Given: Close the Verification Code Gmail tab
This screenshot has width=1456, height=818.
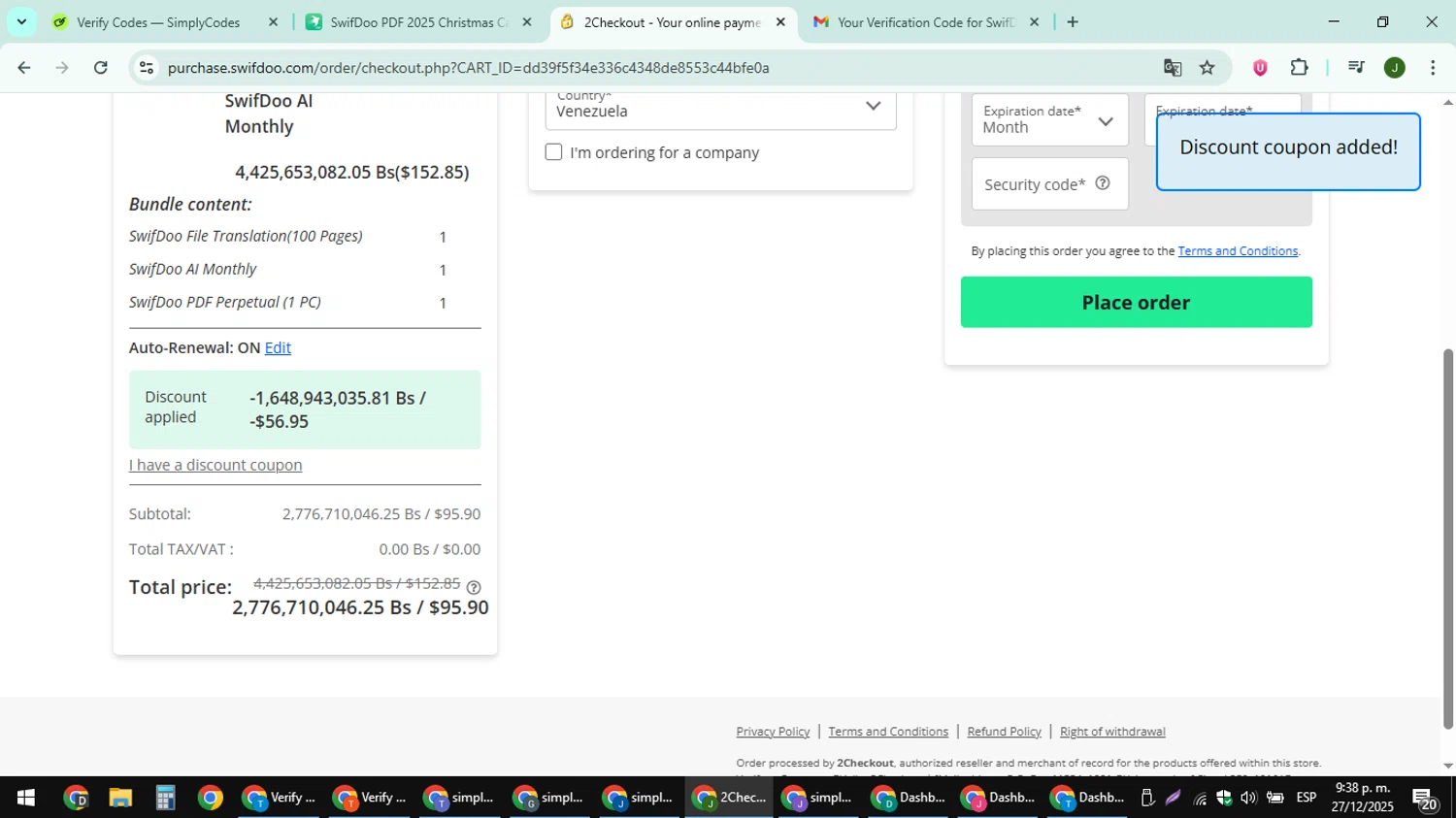Looking at the screenshot, I should tap(1034, 22).
